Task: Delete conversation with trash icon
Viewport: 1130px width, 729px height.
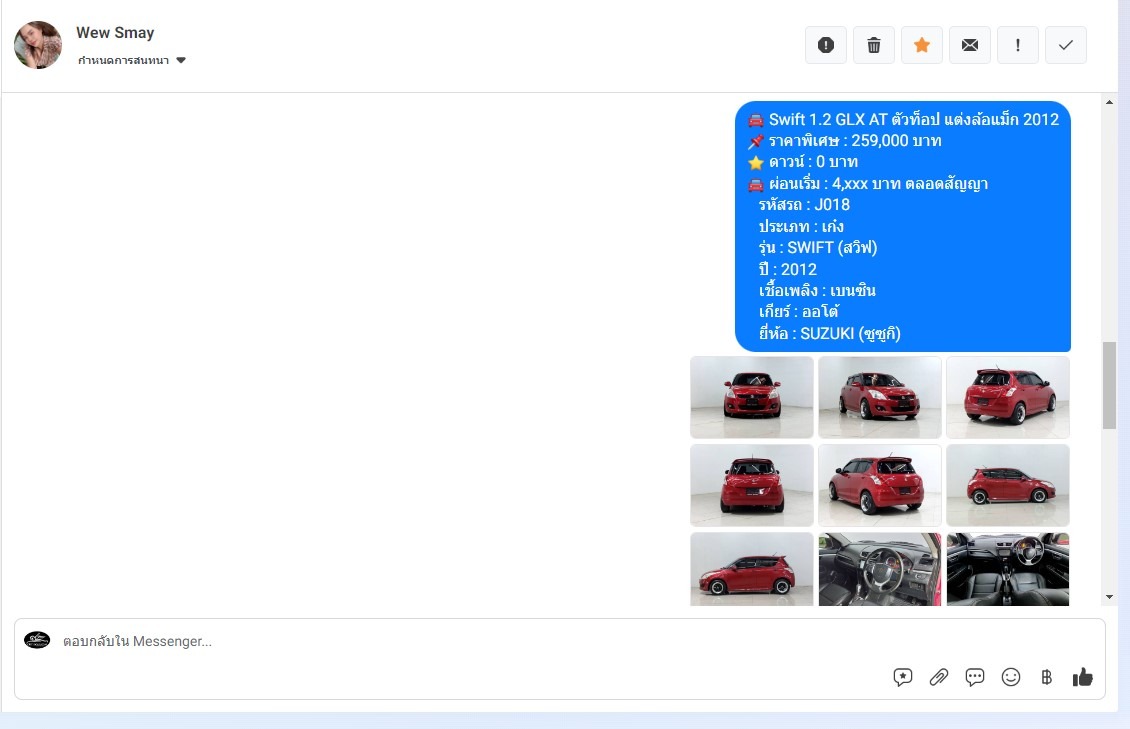Action: [x=873, y=45]
